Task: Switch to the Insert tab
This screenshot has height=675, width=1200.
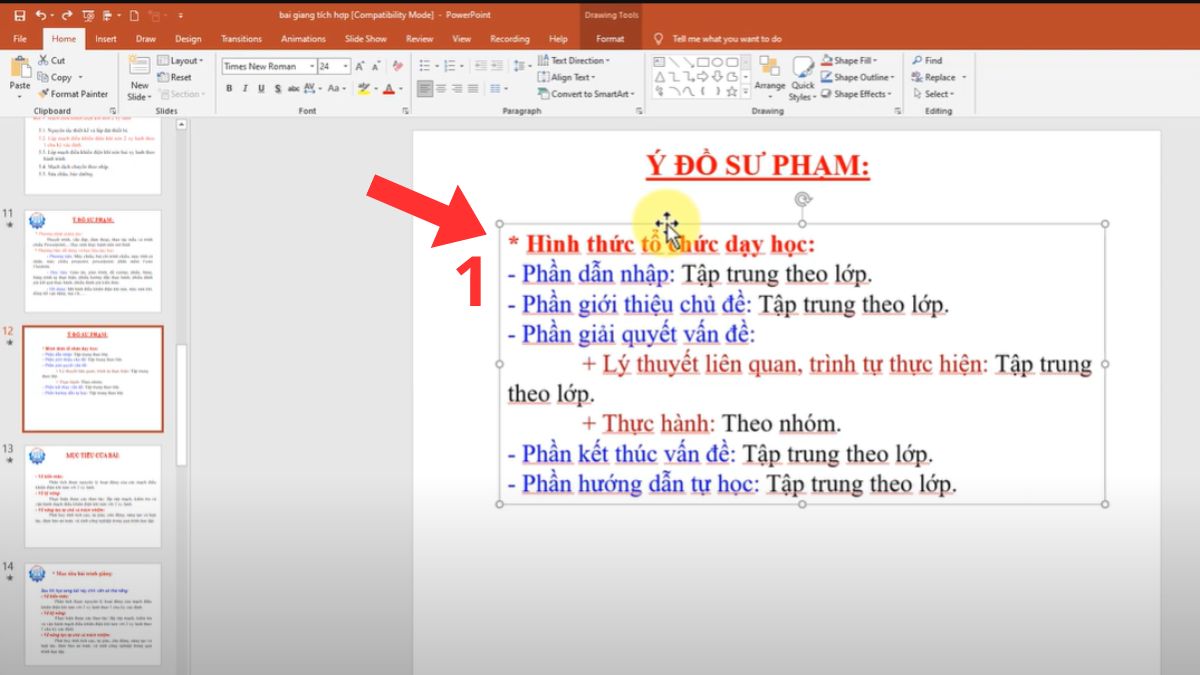Action: click(x=106, y=39)
